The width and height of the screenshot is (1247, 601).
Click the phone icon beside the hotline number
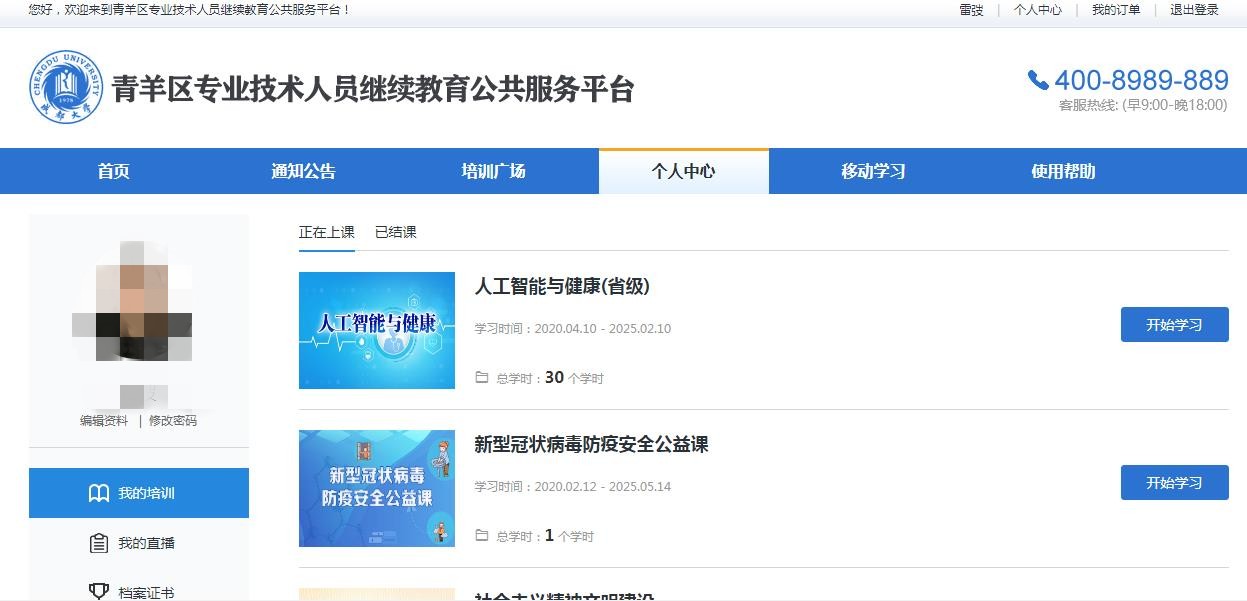pyautogui.click(x=1038, y=80)
